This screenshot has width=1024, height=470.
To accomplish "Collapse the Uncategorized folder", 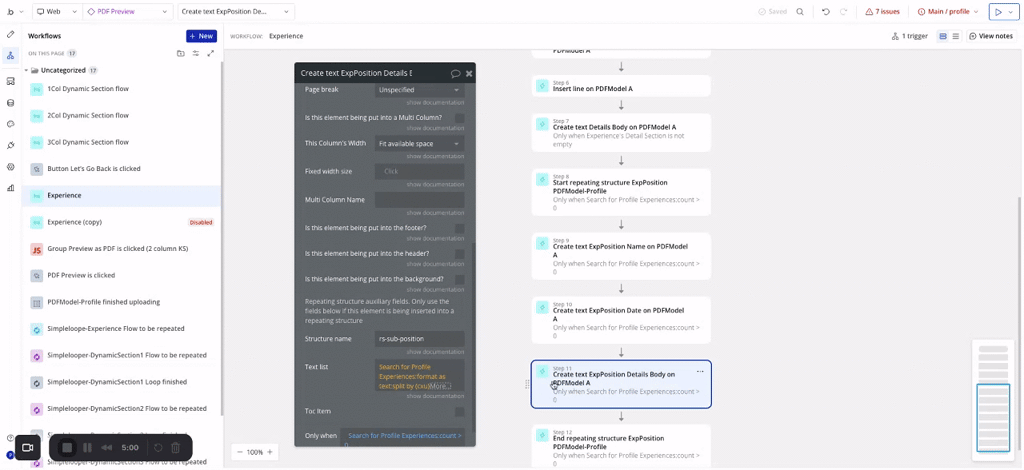I will click(27, 70).
